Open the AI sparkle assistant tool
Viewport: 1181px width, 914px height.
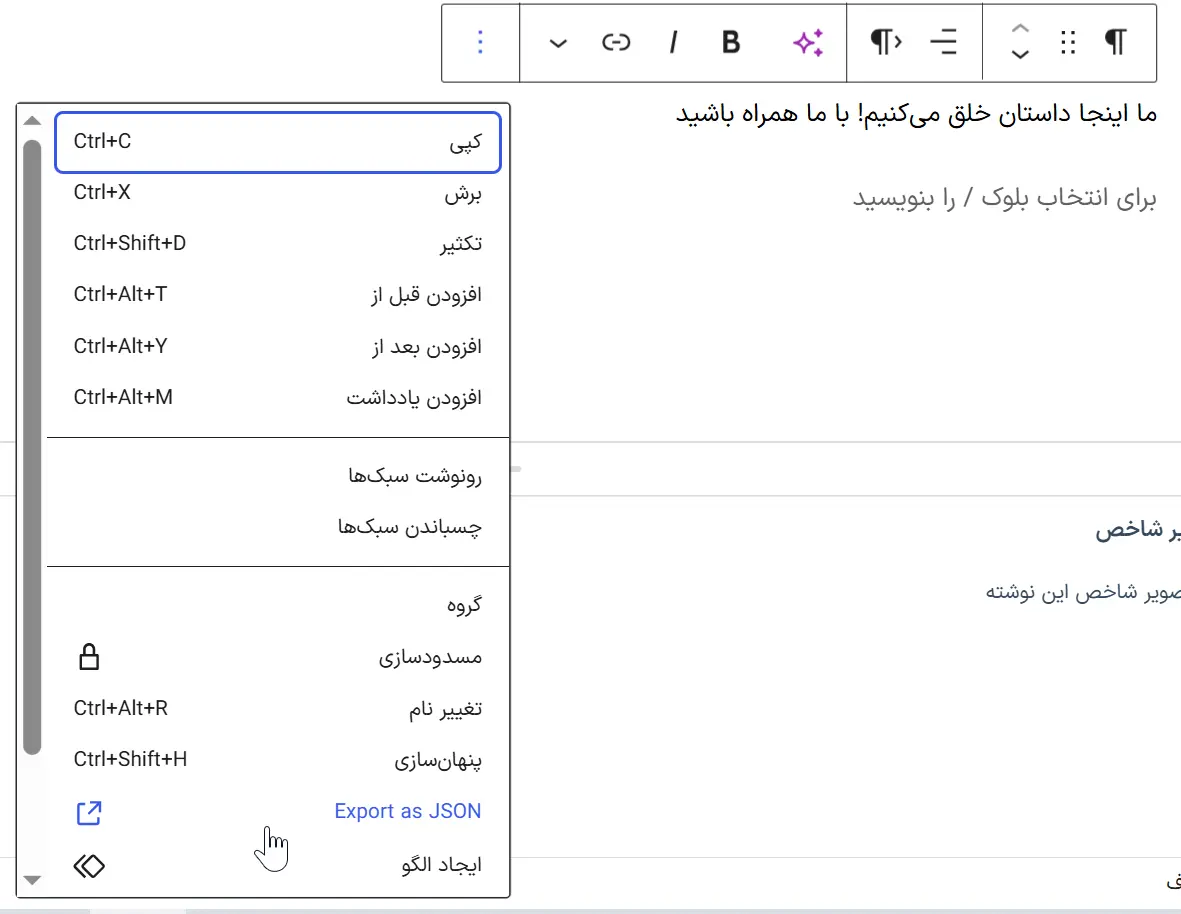808,43
